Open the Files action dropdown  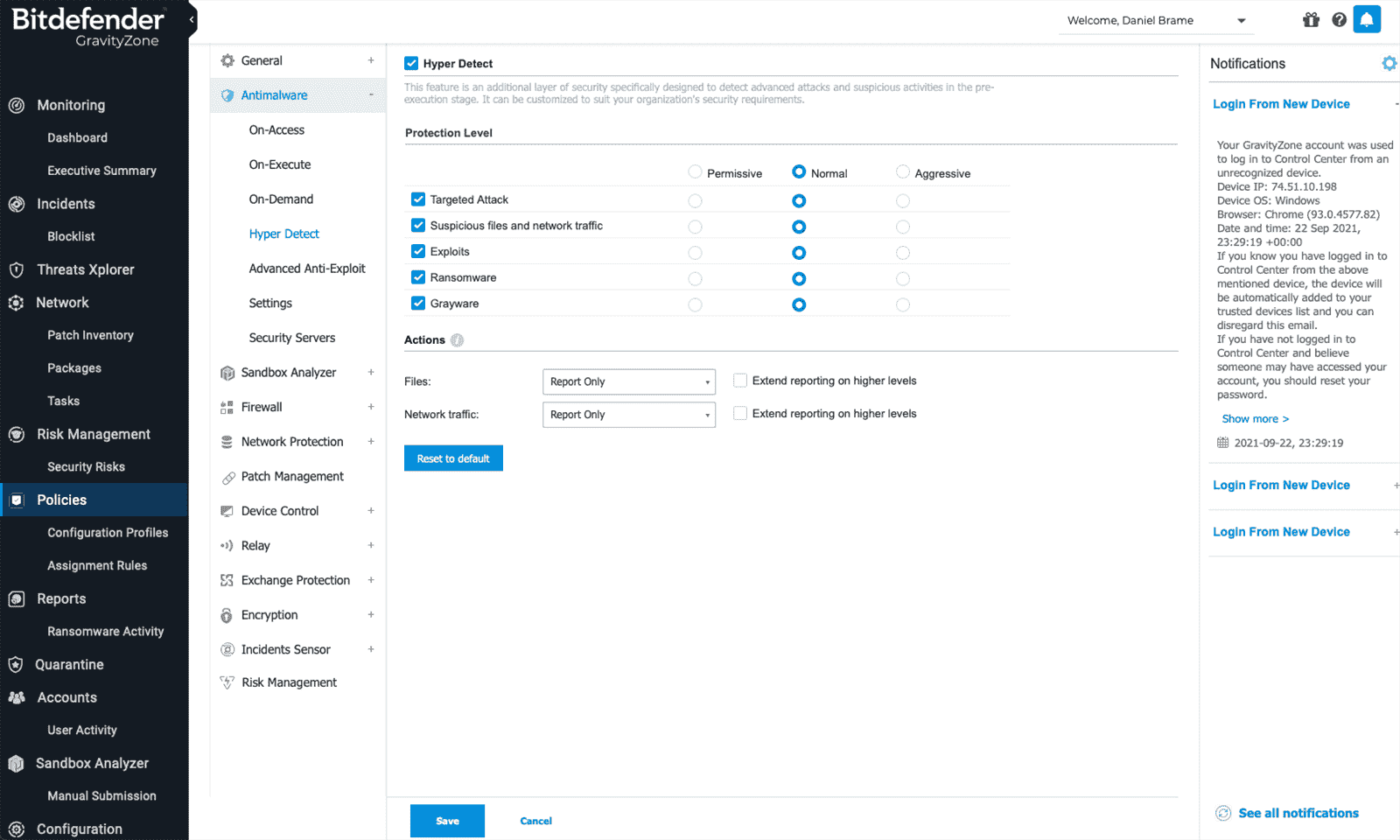[x=629, y=381]
